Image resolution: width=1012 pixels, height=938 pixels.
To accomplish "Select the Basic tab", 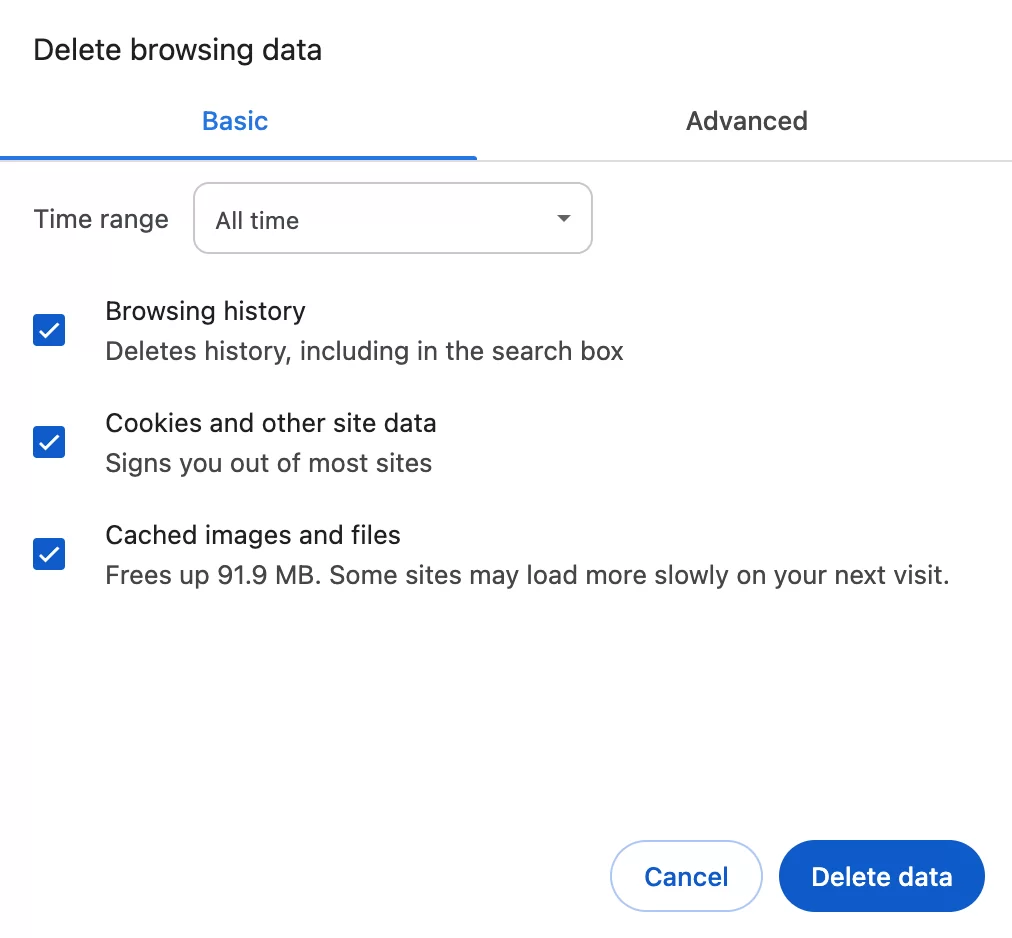I will click(x=235, y=121).
